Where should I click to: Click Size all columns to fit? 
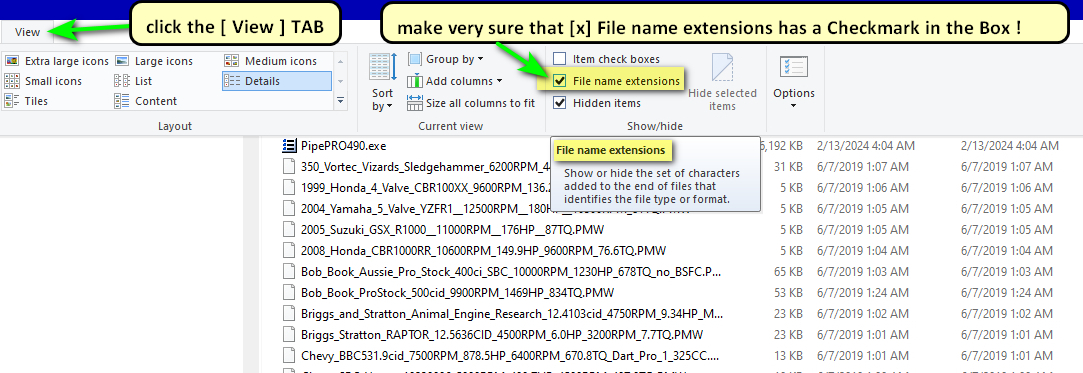point(471,103)
